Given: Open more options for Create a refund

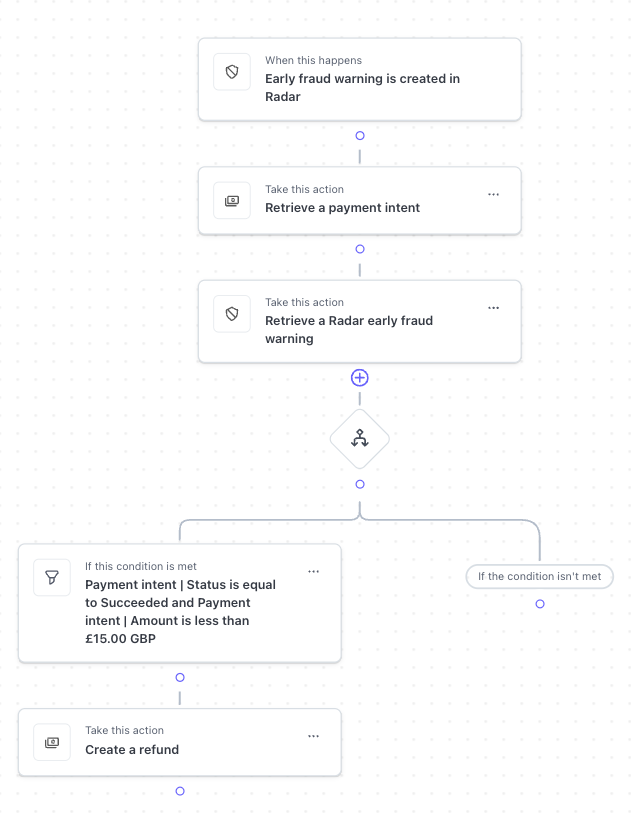Looking at the screenshot, I should point(313,736).
